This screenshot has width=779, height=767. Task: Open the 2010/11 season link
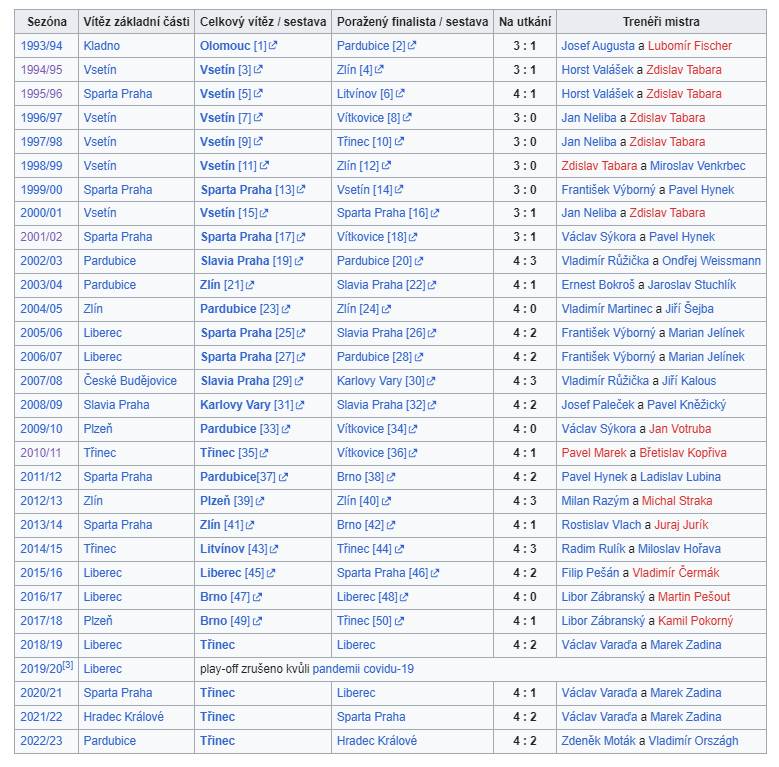pos(41,453)
